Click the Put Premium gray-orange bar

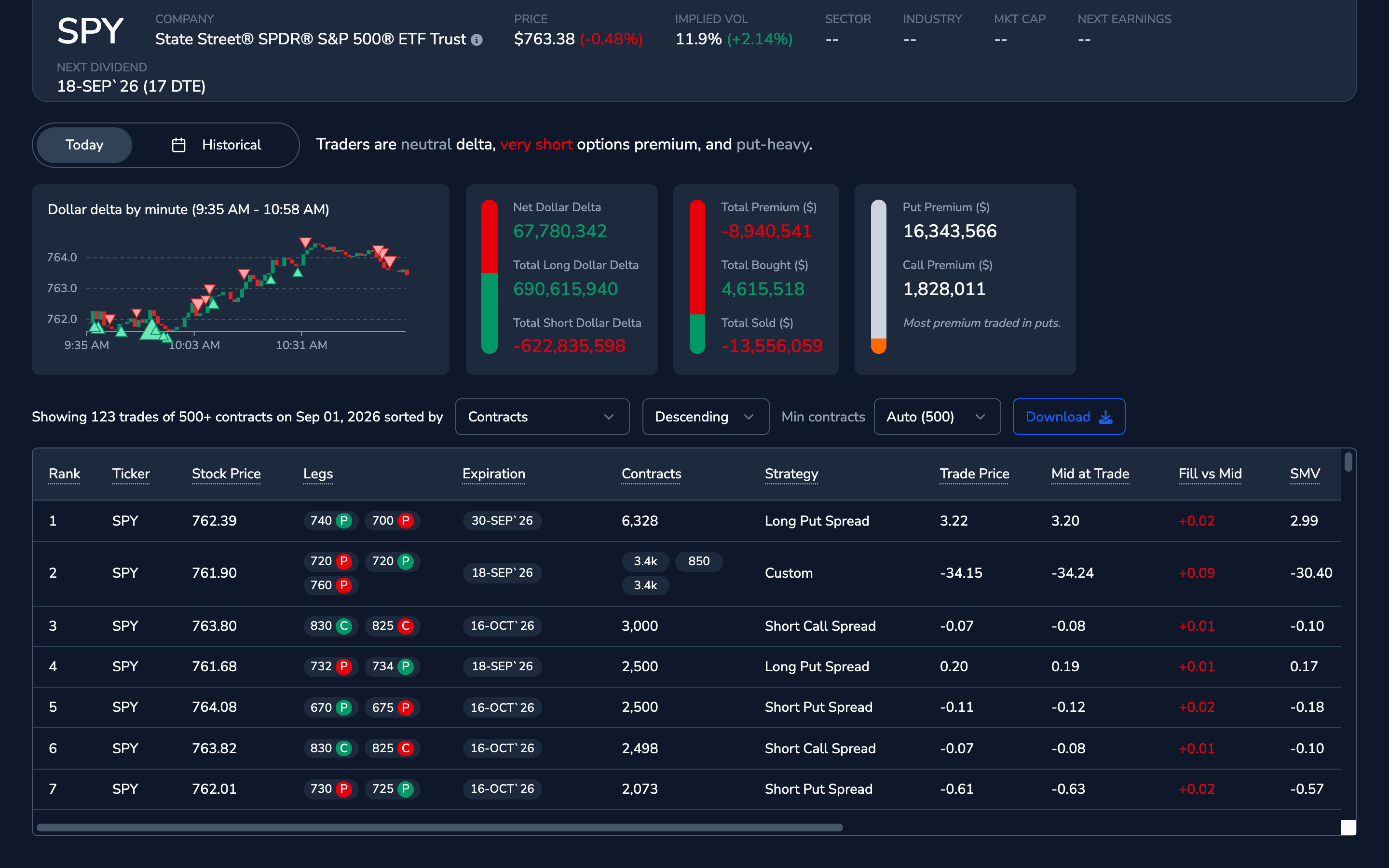click(x=878, y=277)
